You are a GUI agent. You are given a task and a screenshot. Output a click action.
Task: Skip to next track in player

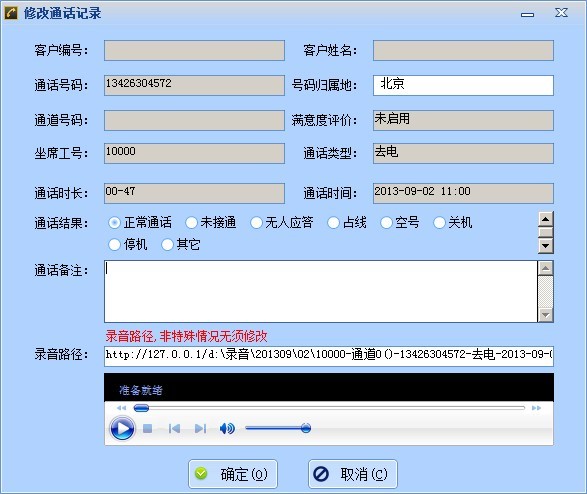pyautogui.click(x=200, y=429)
